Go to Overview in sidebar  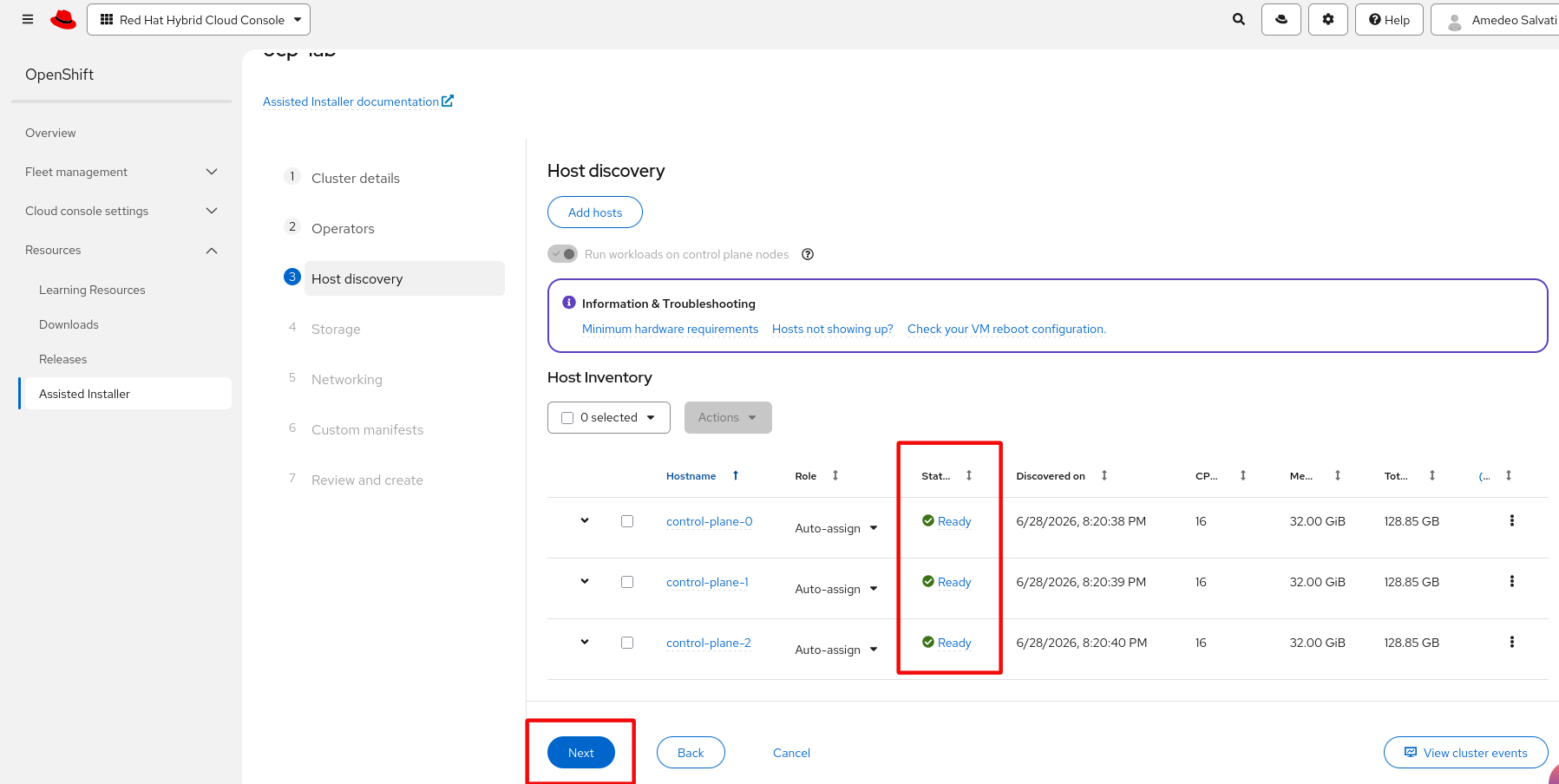click(50, 133)
